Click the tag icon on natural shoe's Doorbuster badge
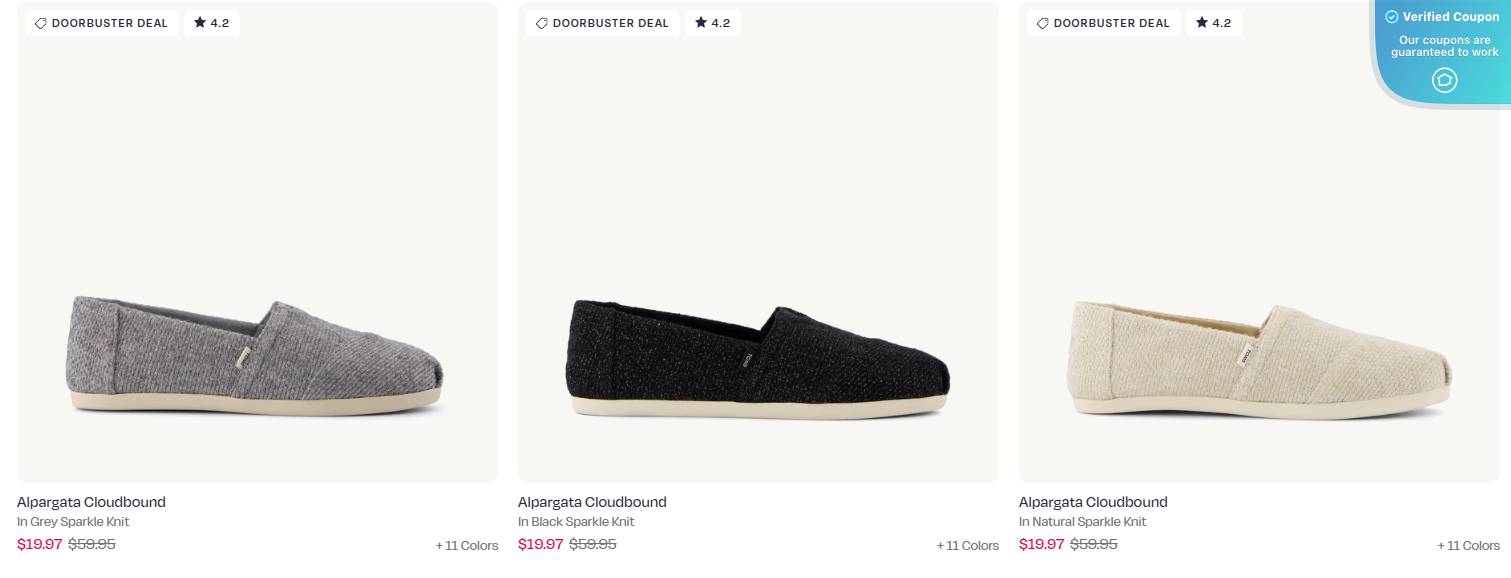The height and width of the screenshot is (578, 1511). coord(1043,23)
